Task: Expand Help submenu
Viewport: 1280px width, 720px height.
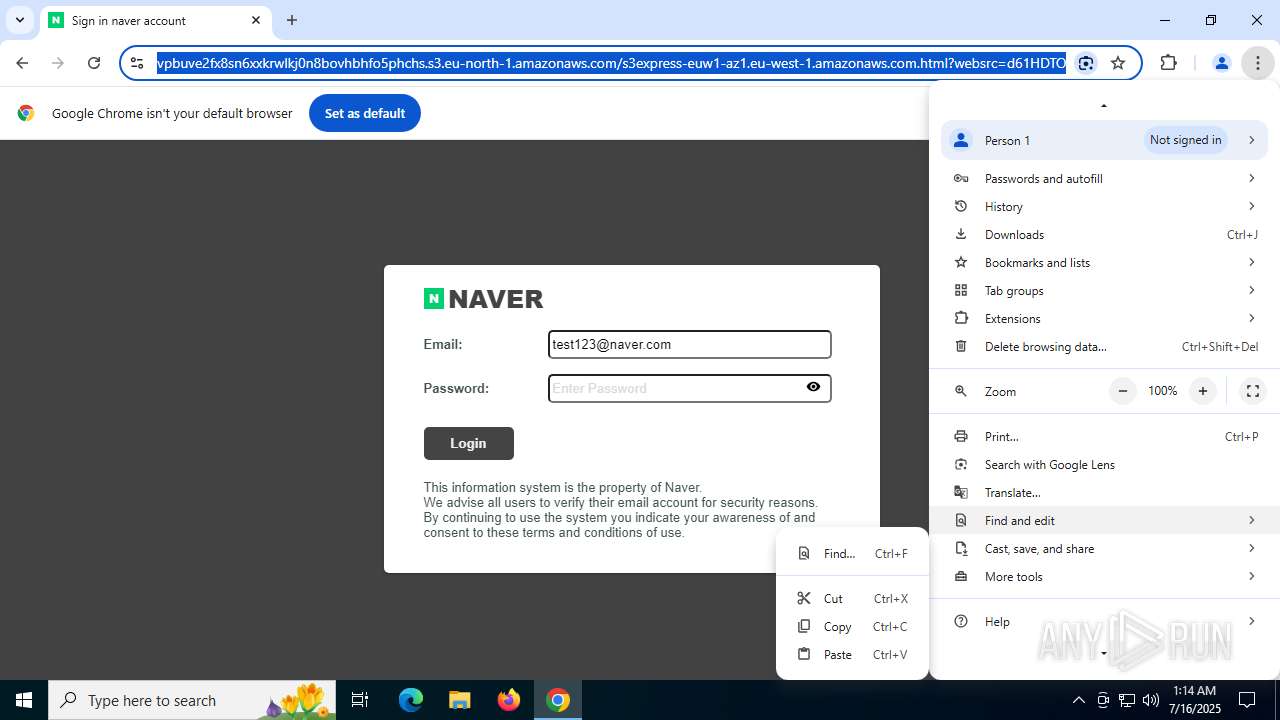Action: coord(1104,621)
